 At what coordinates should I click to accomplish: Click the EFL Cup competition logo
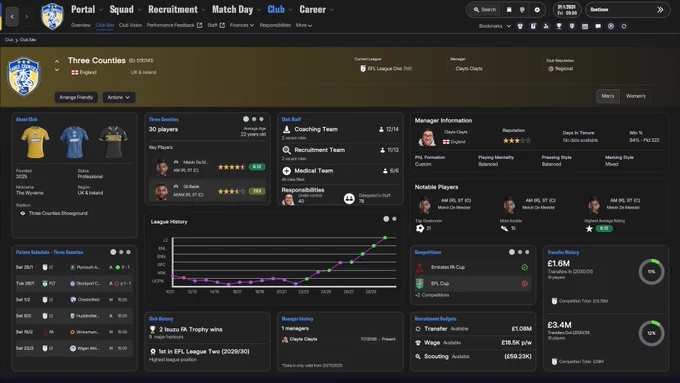[419, 283]
